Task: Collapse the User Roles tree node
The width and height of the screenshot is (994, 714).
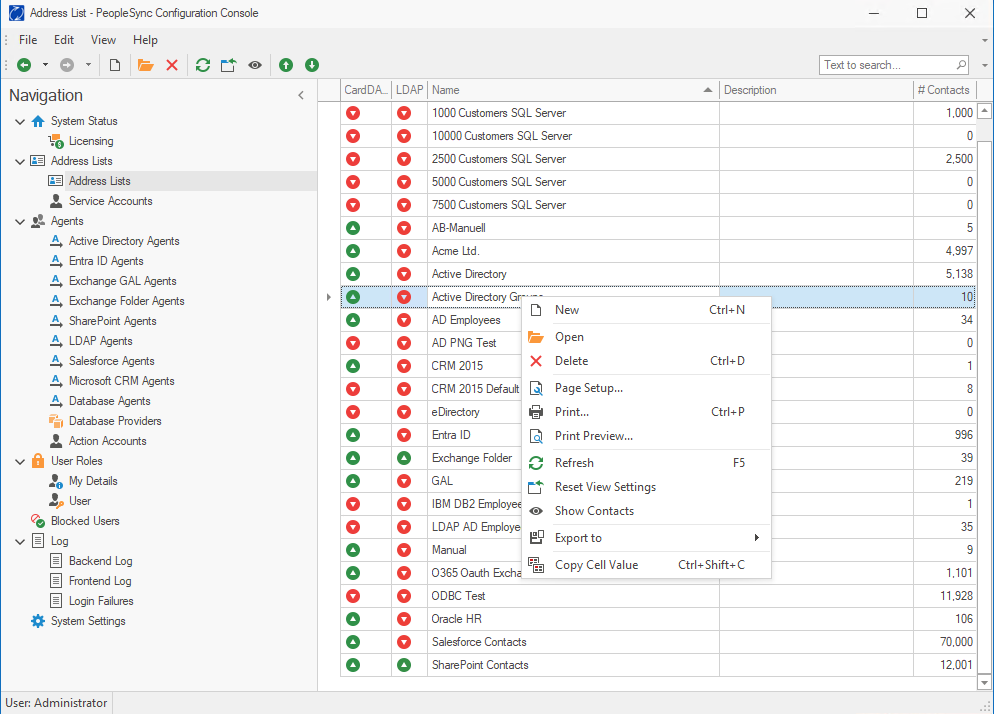Action: click(20, 461)
